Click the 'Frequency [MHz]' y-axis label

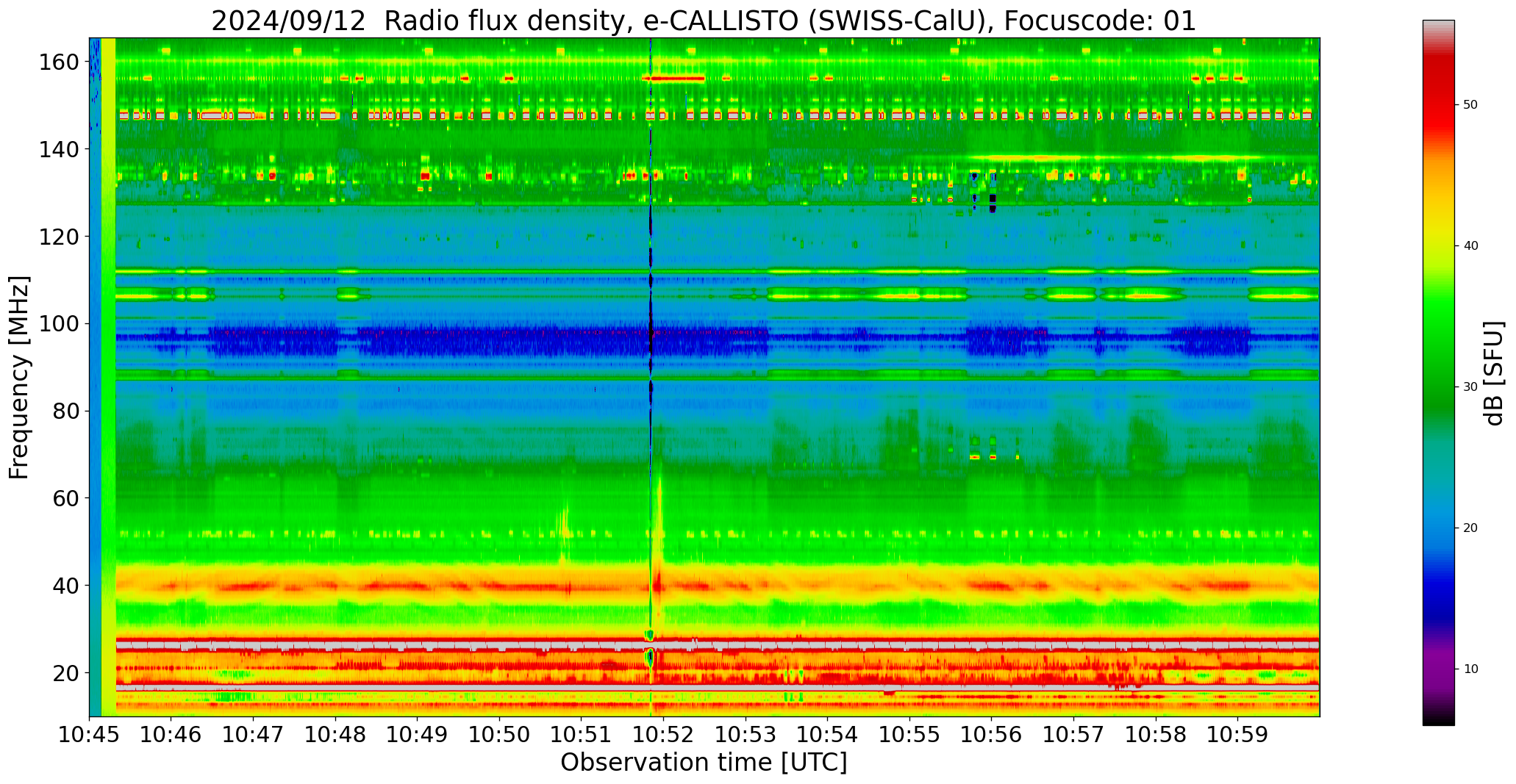20,378
